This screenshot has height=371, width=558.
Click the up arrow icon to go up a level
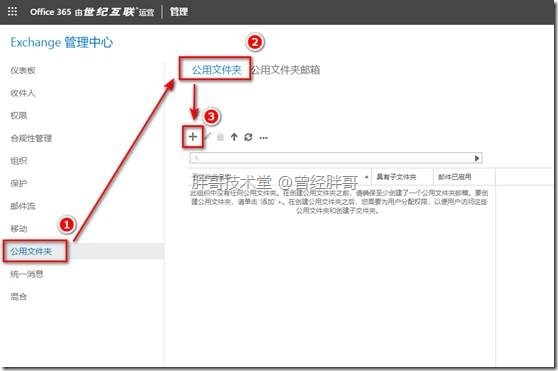click(234, 137)
